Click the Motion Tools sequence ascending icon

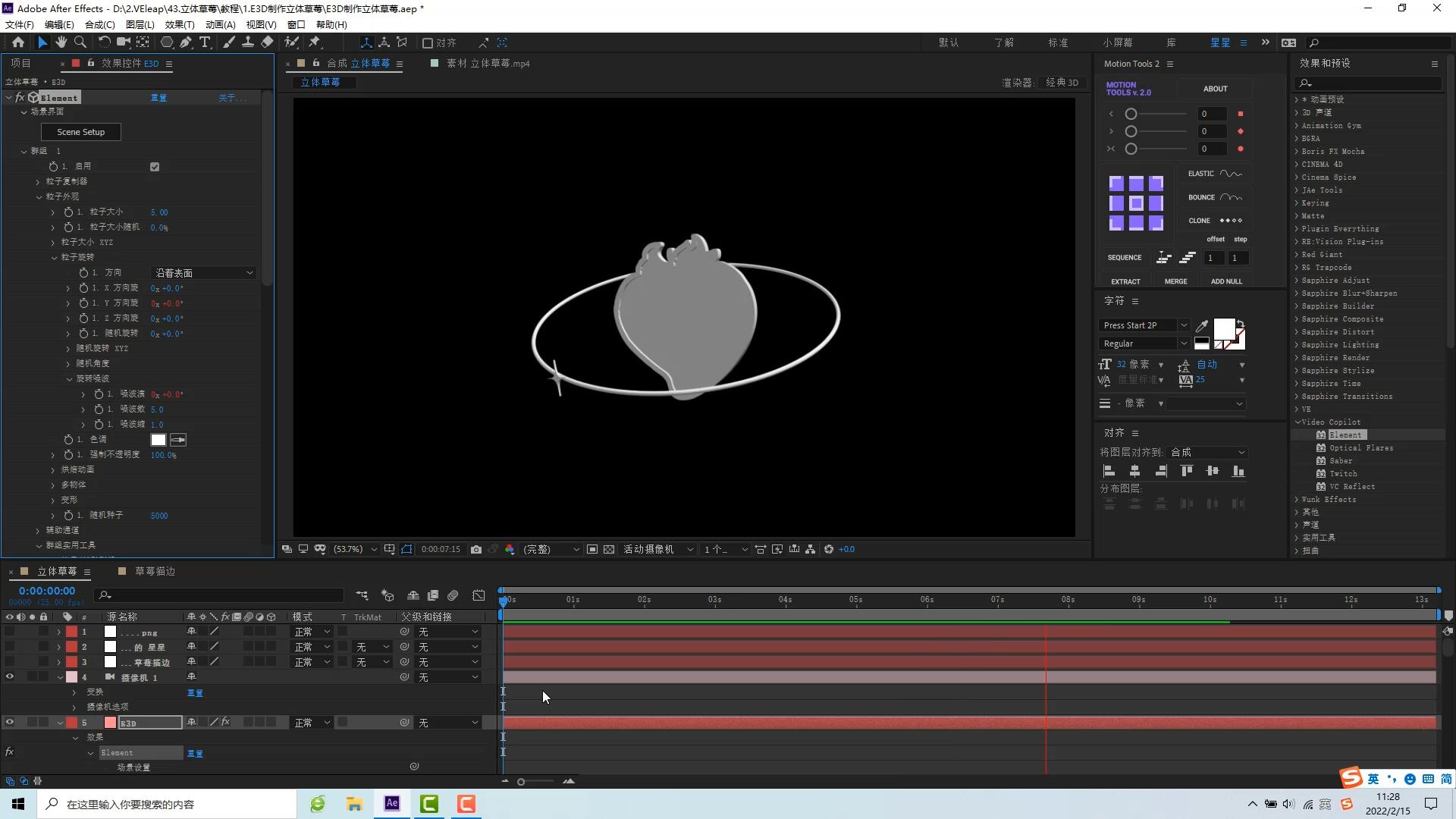click(1188, 258)
